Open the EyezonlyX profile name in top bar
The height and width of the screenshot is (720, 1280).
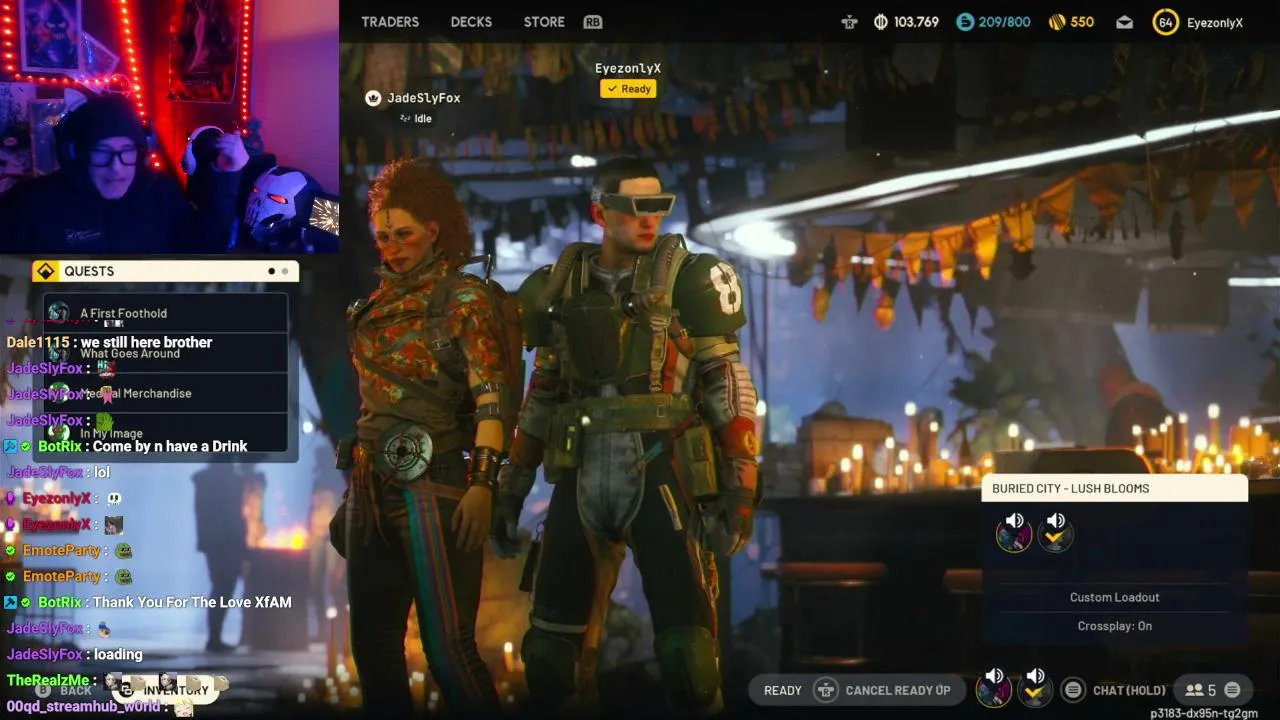pos(1215,22)
